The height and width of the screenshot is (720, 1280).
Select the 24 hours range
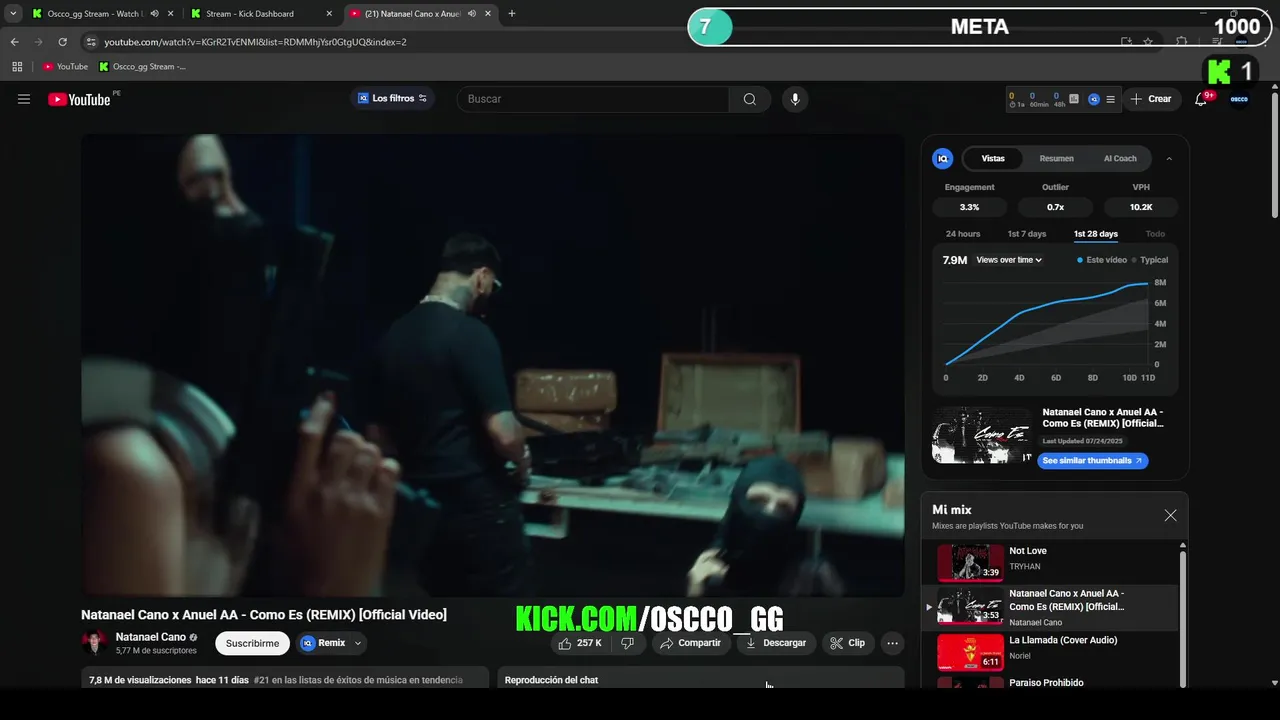(x=963, y=234)
